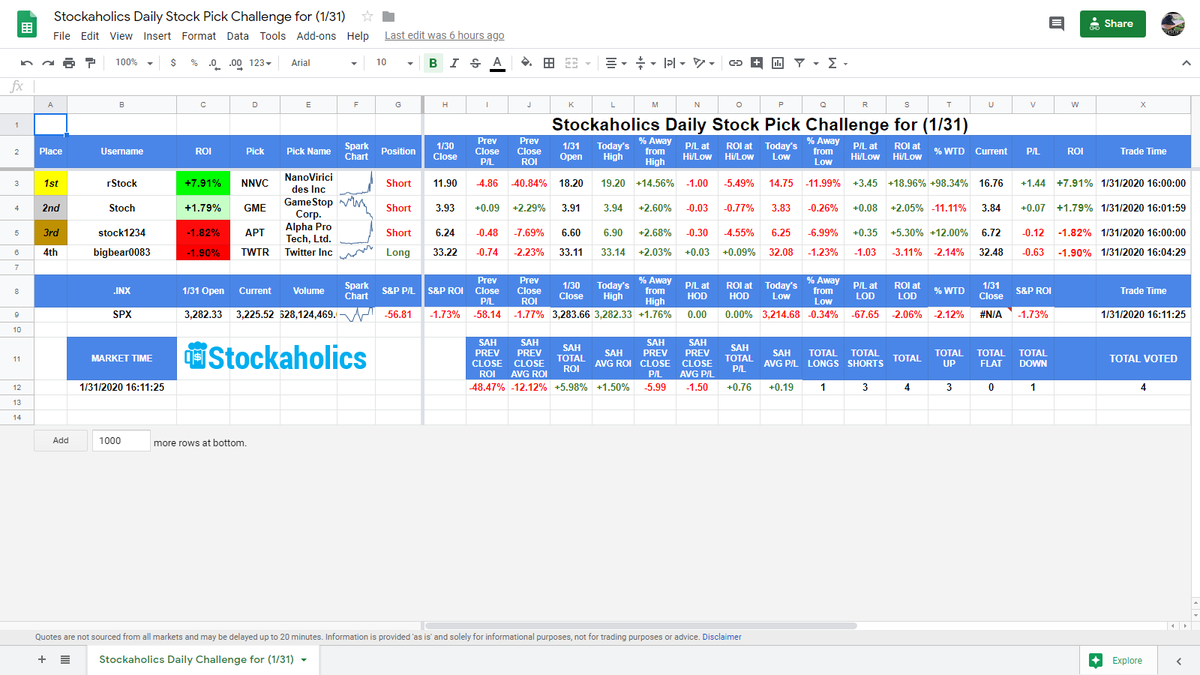The height and width of the screenshot is (675, 1200).
Task: Click the redo arrow in toolbar
Action: [x=47, y=63]
